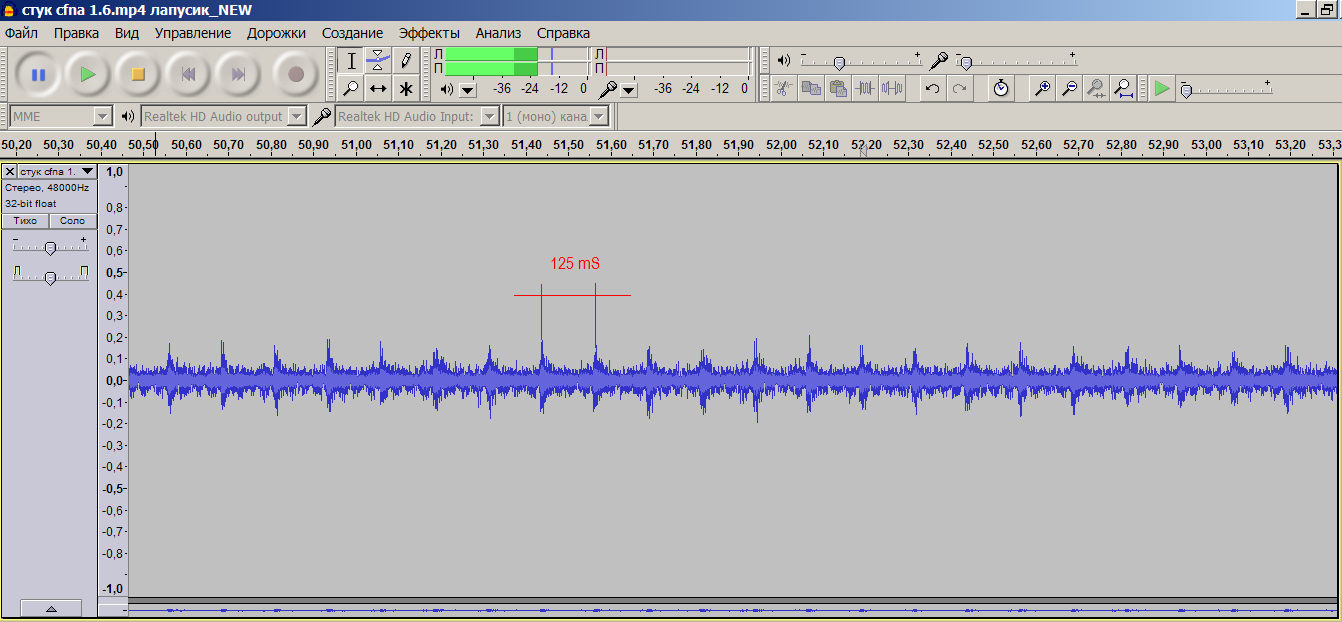Screen dimensions: 1342x622
Task: Activate the Multi-tool asterisk icon
Action: (x=405, y=88)
